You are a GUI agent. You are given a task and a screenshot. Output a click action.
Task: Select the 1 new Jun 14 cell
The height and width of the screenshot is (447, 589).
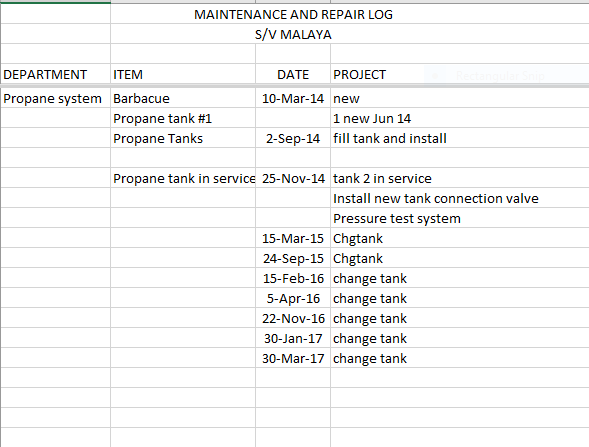[460, 118]
